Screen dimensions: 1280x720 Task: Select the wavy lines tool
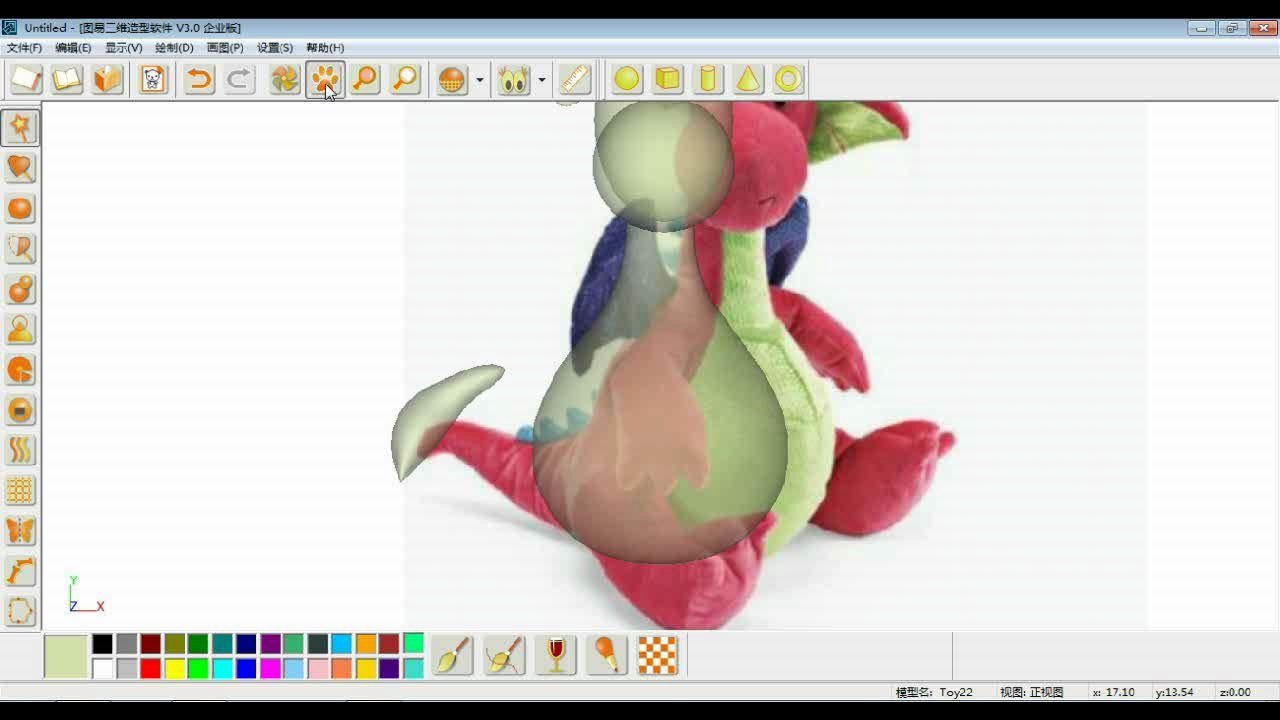pos(20,450)
